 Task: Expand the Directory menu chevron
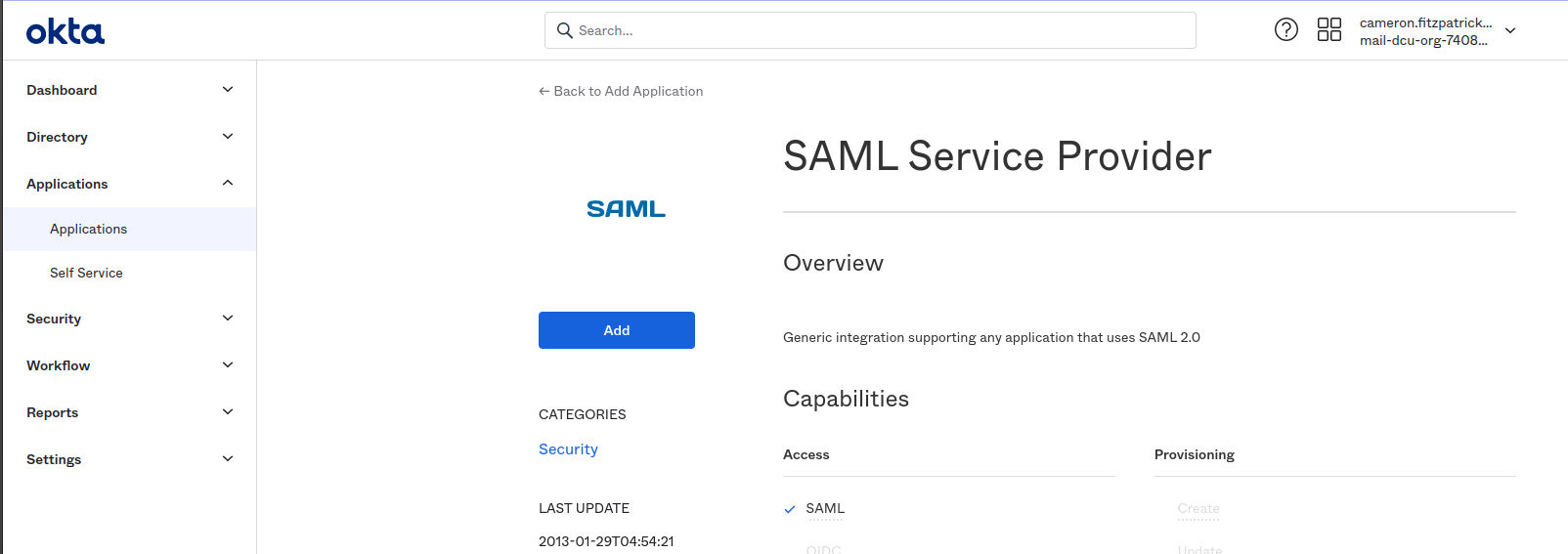click(x=228, y=137)
